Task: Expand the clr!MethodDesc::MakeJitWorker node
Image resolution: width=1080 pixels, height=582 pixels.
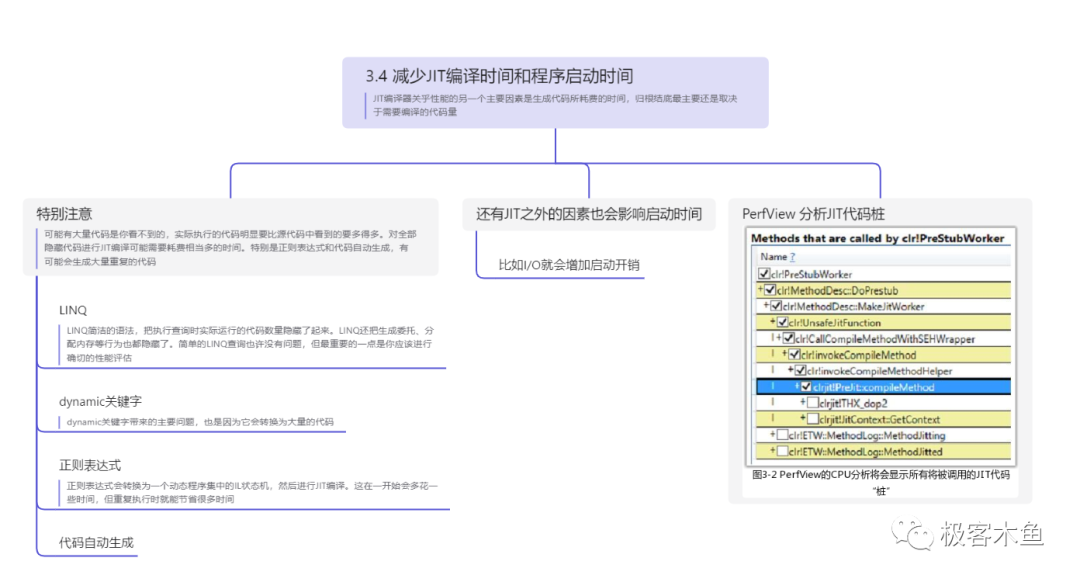Action: point(767,305)
